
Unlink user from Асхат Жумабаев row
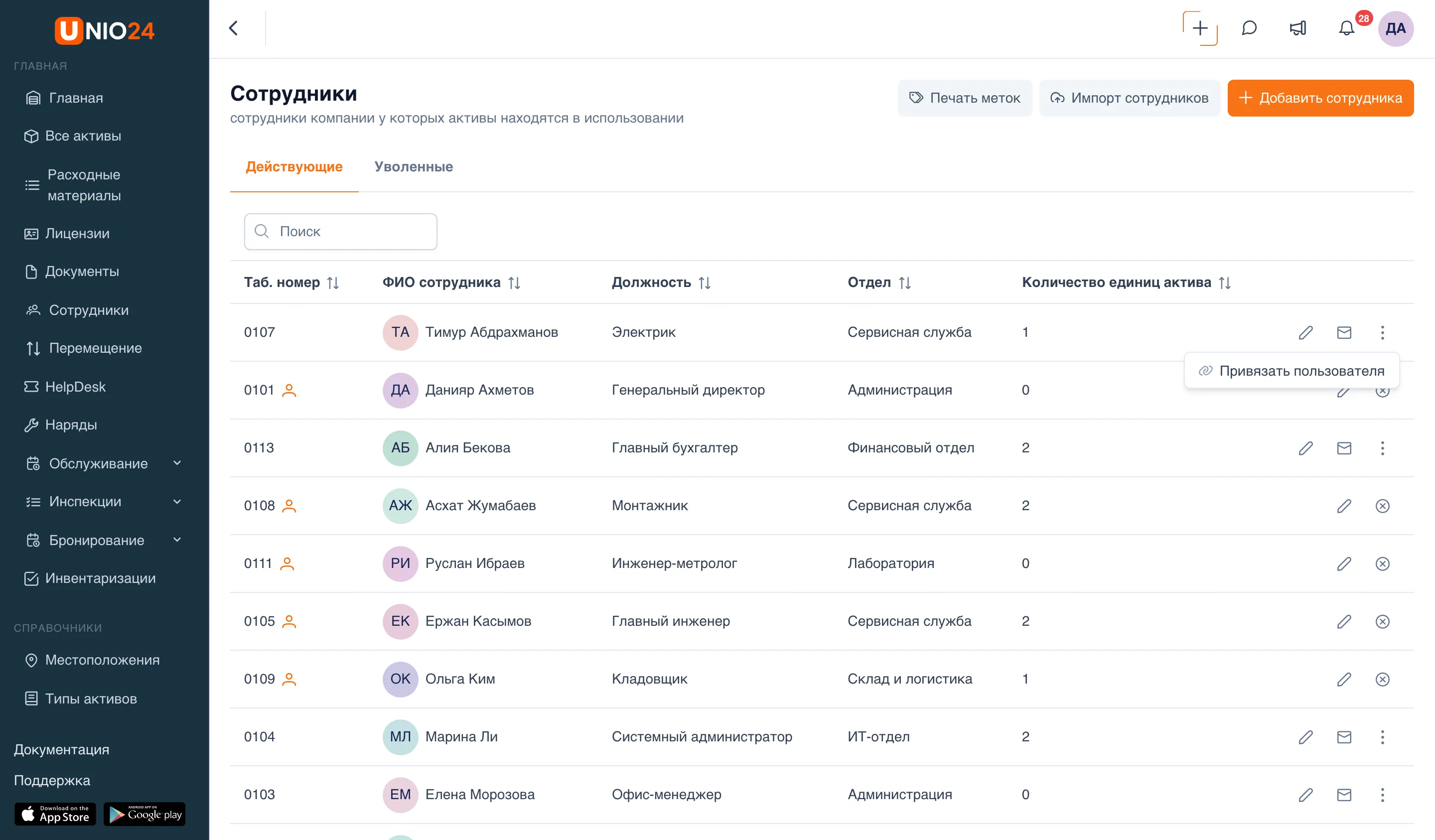click(x=1383, y=506)
